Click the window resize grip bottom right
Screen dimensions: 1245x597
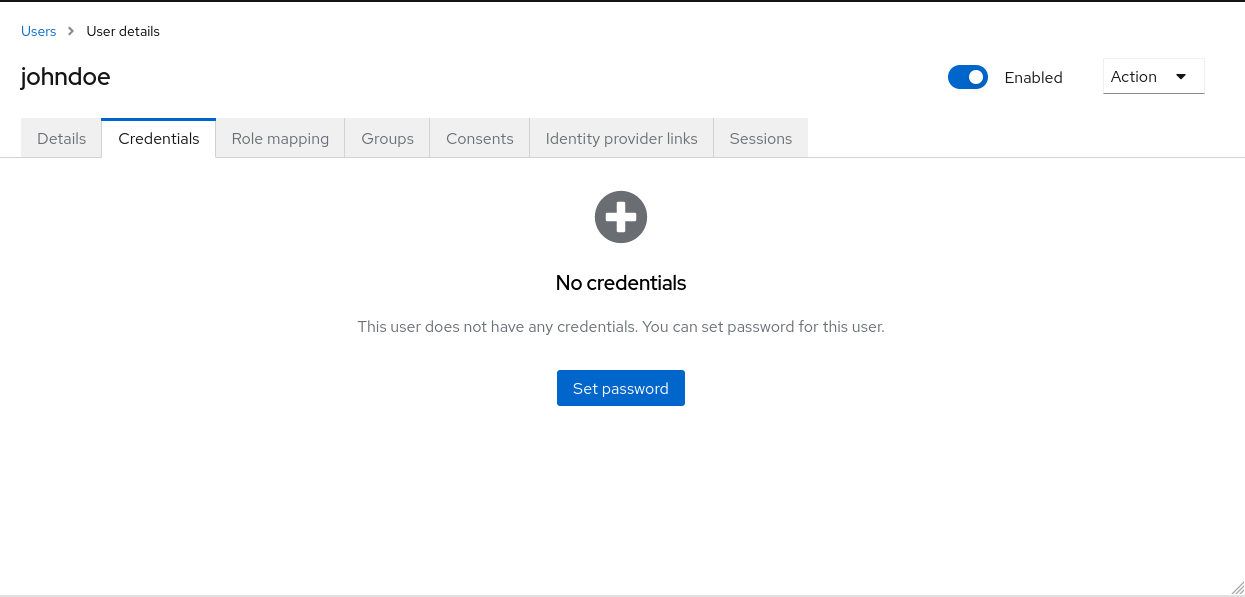[1238, 590]
